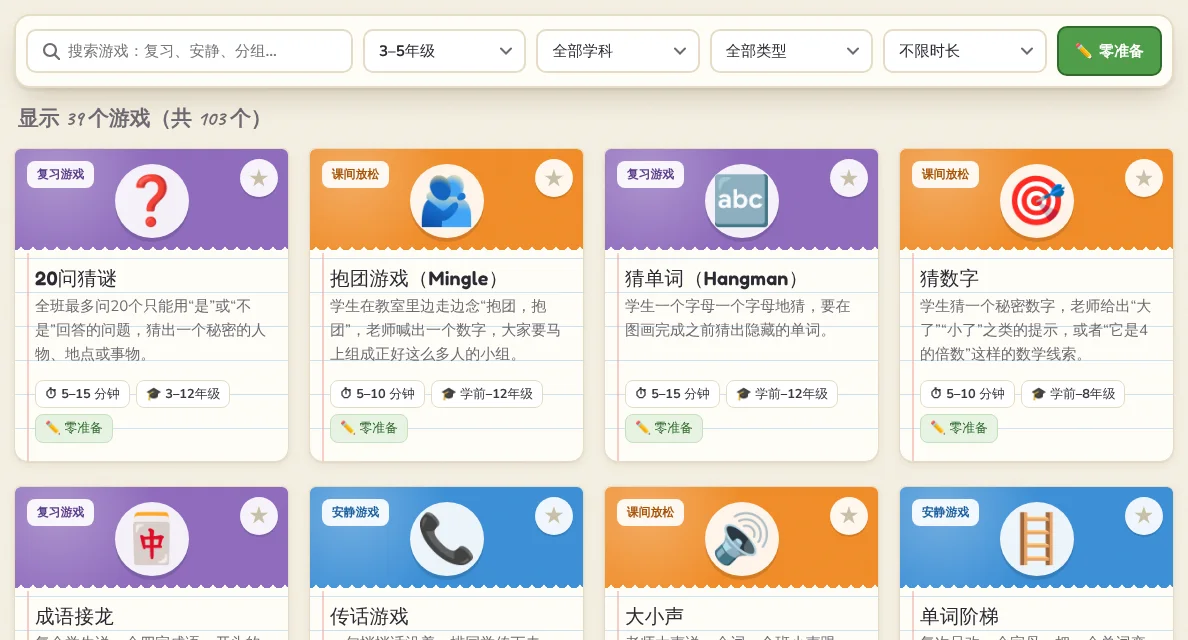Click 5–10 分钟 chip on 猜数字

[x=968, y=394]
